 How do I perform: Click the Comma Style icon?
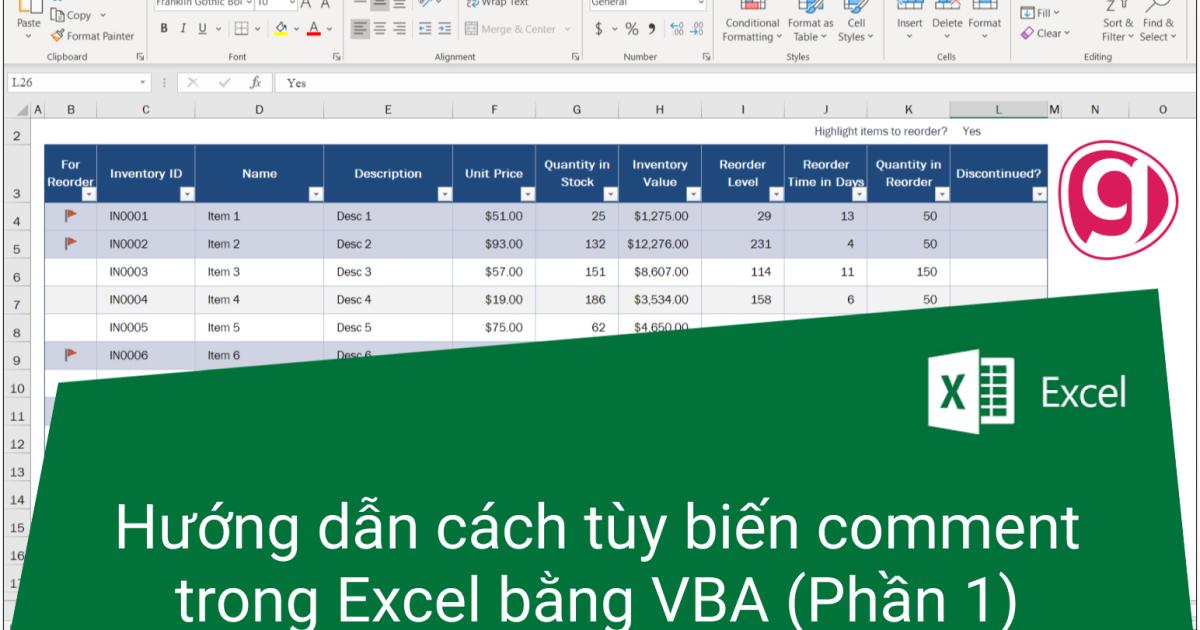click(x=652, y=28)
